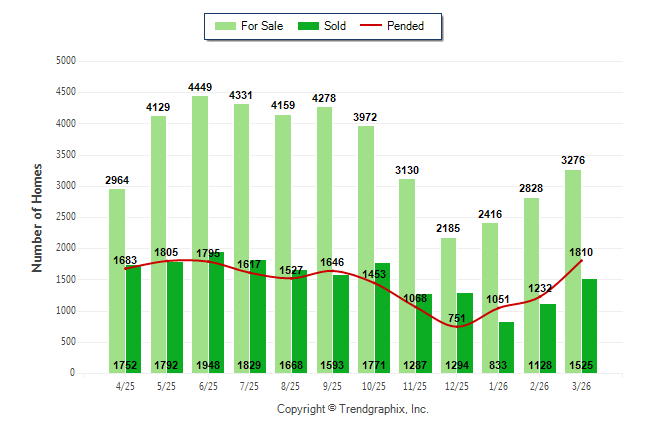Toggle the Sold series legend label
Image resolution: width=646 pixels, height=434 pixels.
point(335,26)
